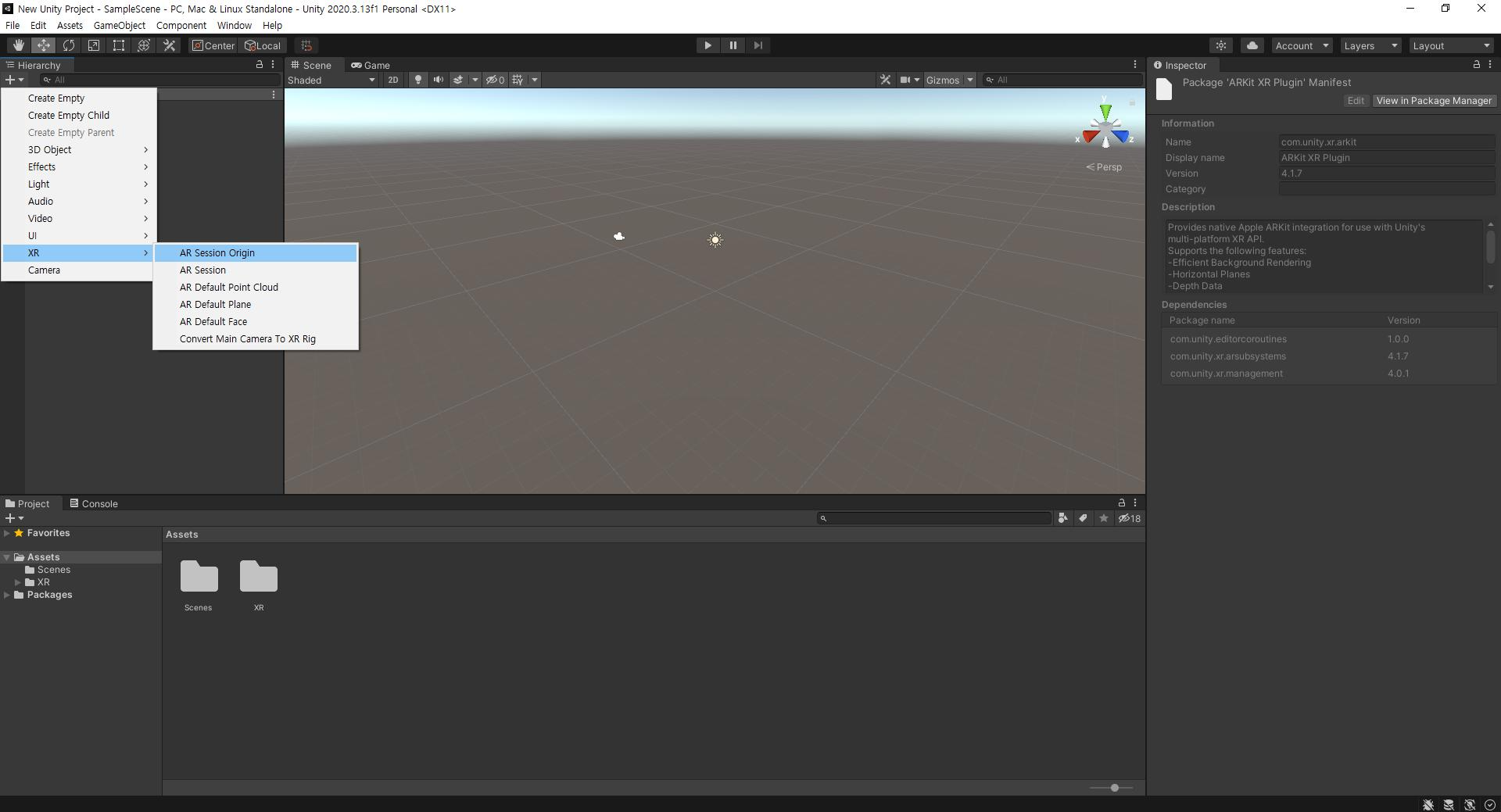Screen dimensions: 1501x812
Task: Expand the Packages tree item
Action: pos(7,595)
